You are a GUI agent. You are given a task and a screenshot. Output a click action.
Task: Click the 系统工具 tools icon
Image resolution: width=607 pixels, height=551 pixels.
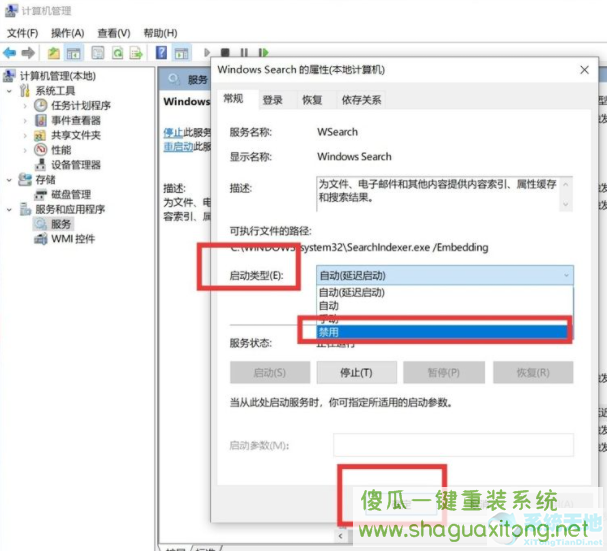click(24, 91)
